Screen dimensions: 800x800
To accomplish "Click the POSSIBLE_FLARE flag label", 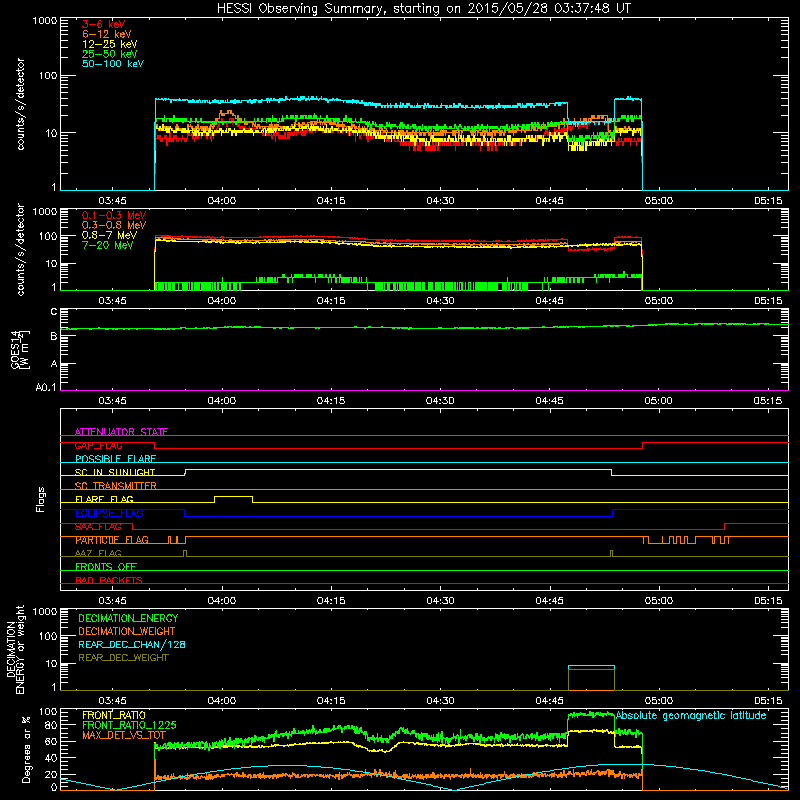I will (115, 459).
